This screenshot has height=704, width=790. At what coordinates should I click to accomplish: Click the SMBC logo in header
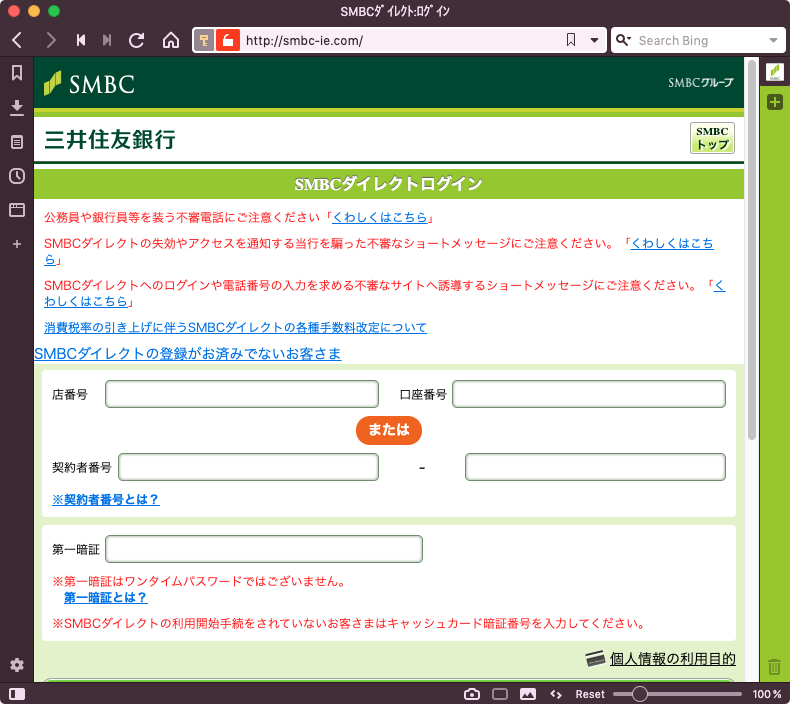tap(90, 84)
